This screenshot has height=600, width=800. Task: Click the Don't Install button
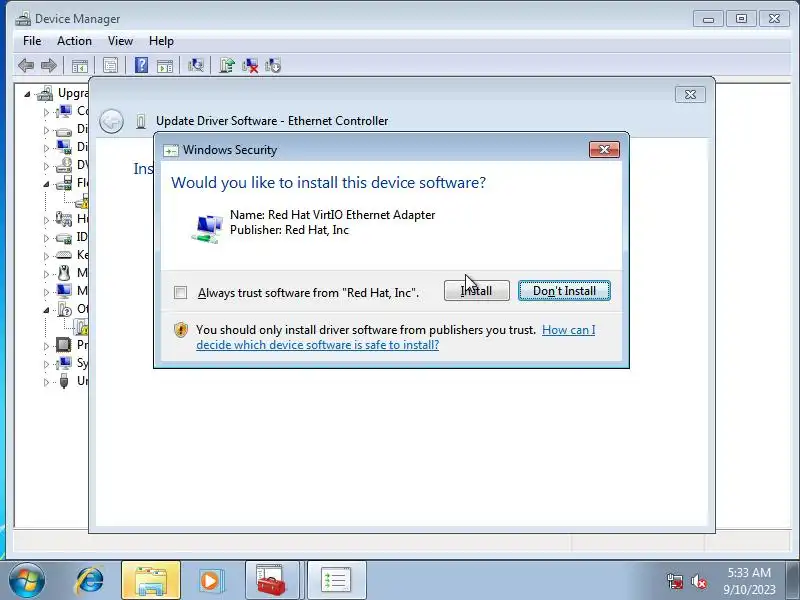pyautogui.click(x=564, y=291)
